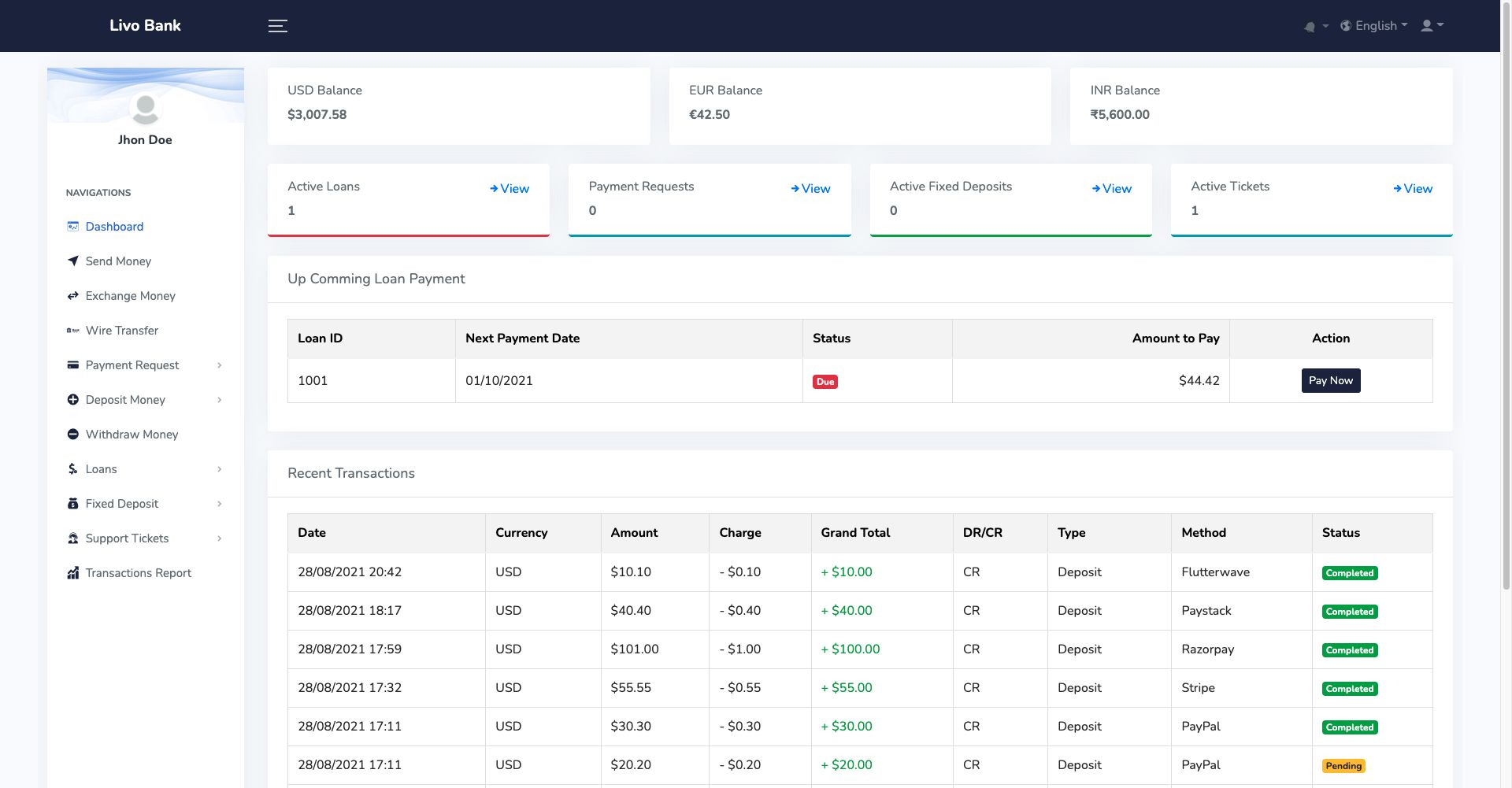Click the Dashboard icon in sidebar
Screen dimensions: 1512x788
click(73, 227)
